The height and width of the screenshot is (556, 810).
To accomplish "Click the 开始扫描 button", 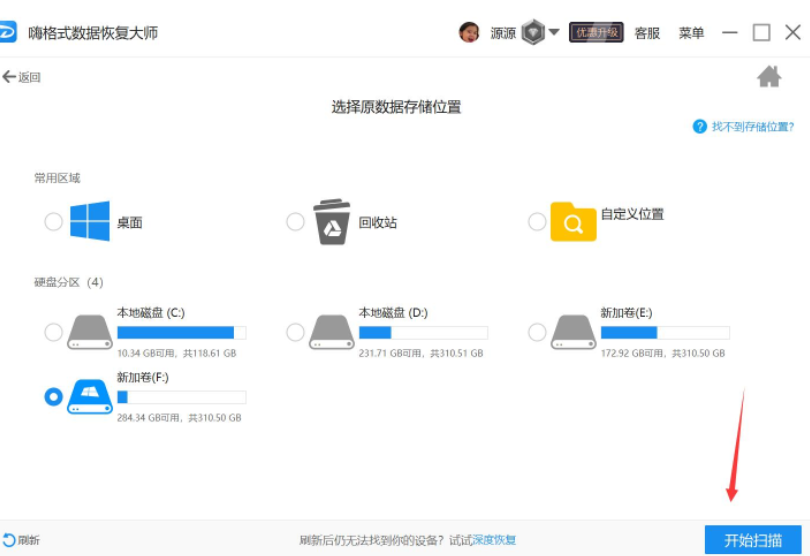I will pos(753,540).
